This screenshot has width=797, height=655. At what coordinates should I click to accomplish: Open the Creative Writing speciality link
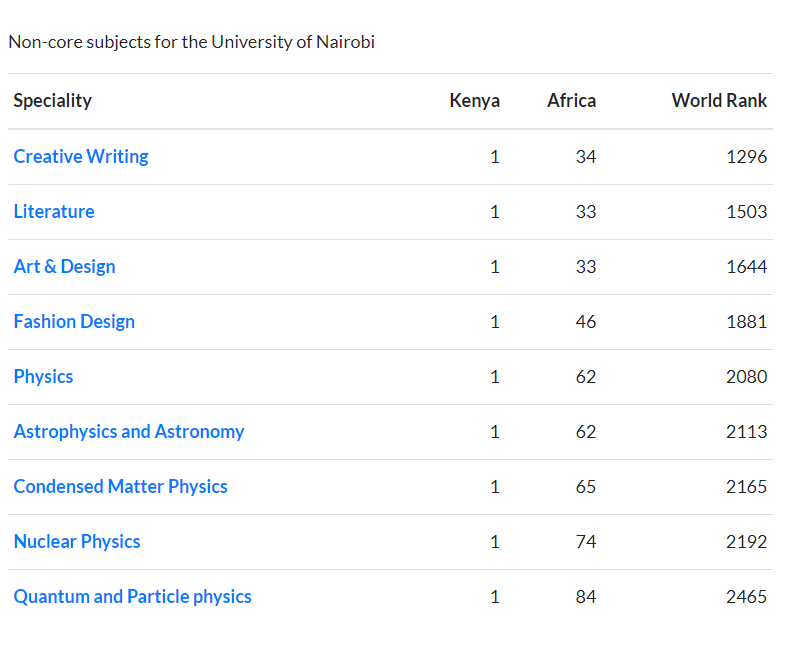pyautogui.click(x=81, y=157)
